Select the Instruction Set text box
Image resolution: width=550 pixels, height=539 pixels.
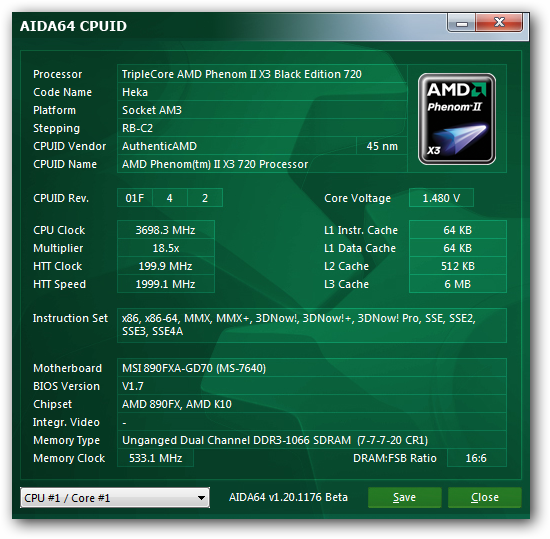tap(312, 325)
